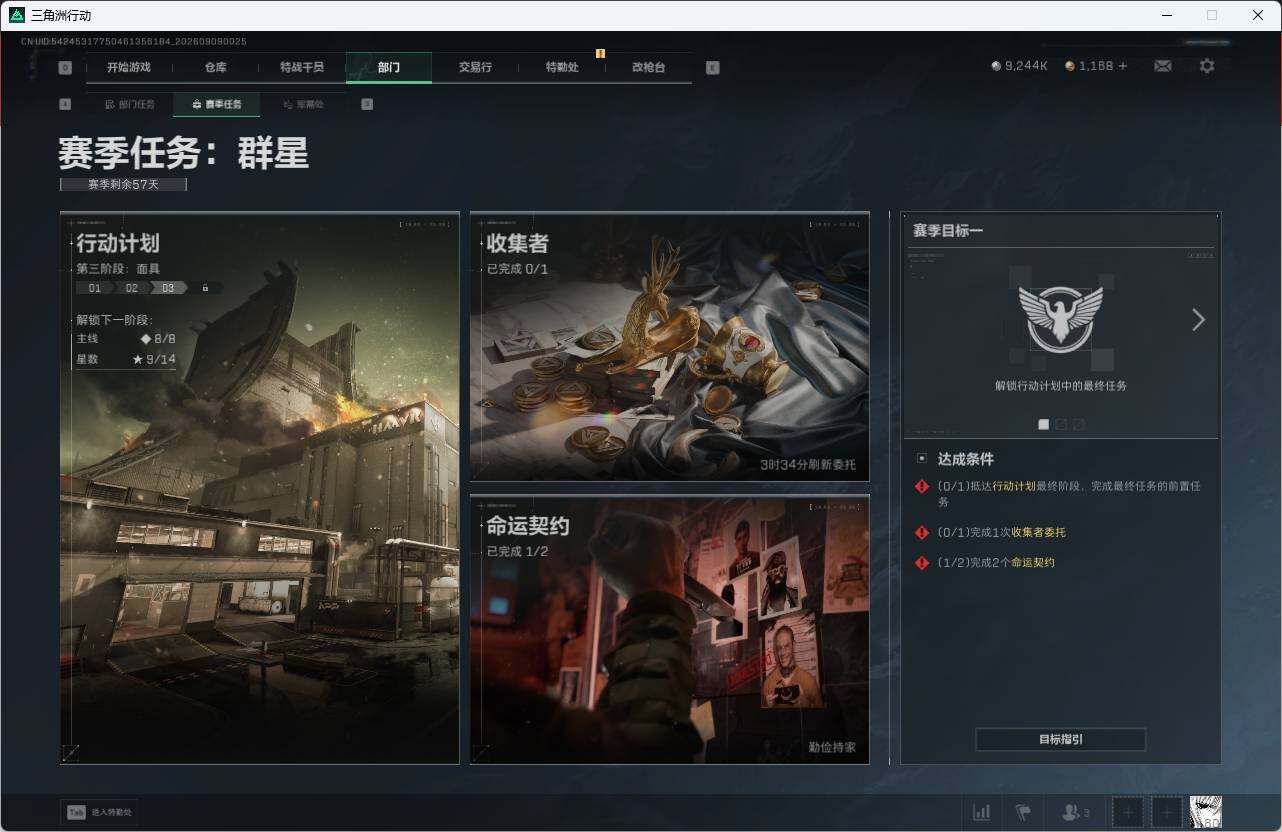Open the settings gear icon
Viewport: 1282px width, 832px height.
click(x=1207, y=66)
